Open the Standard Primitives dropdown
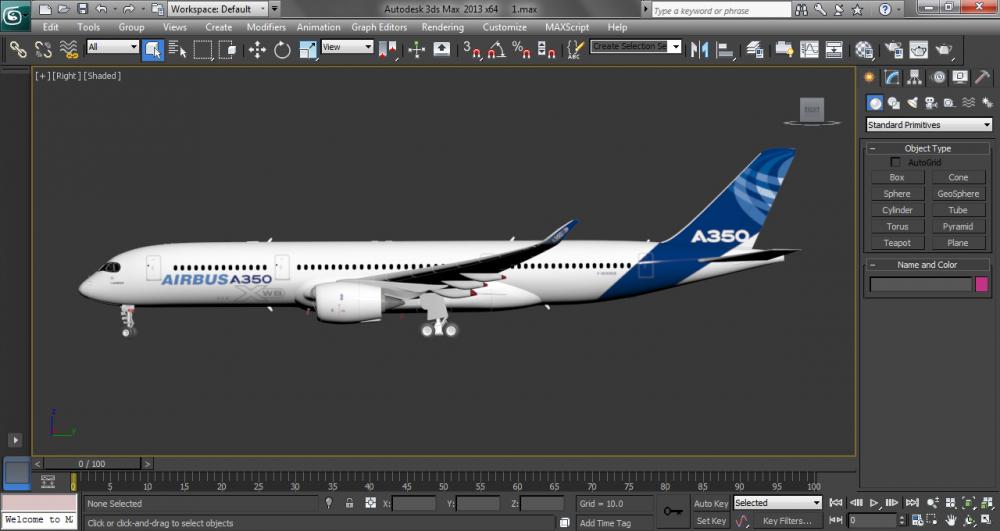Image resolution: width=1000 pixels, height=531 pixels. click(929, 125)
